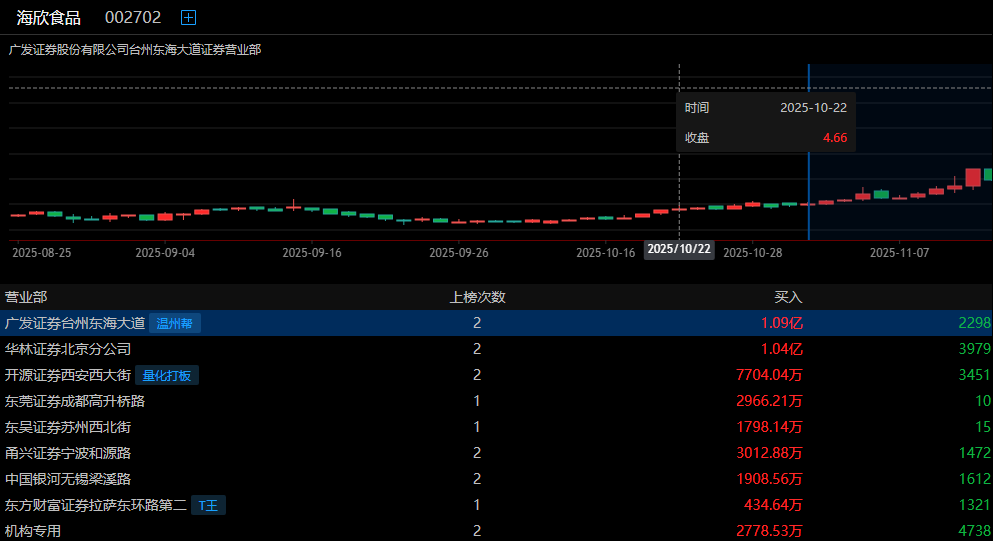Click the T王 tag
This screenshot has height=541, width=993.
[208, 506]
